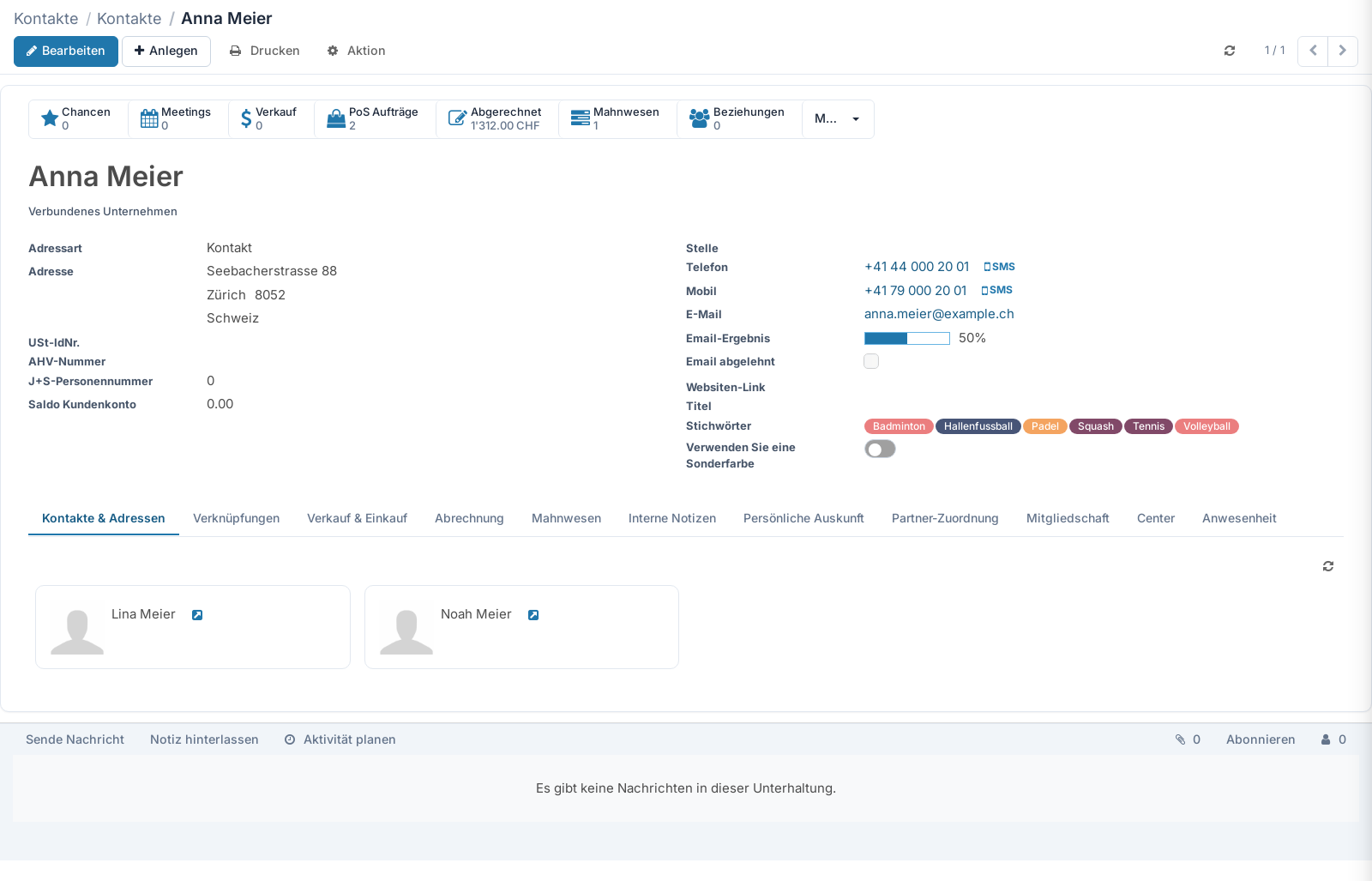Open Noah Meier external link icon
The image size is (1372, 881).
click(533, 615)
